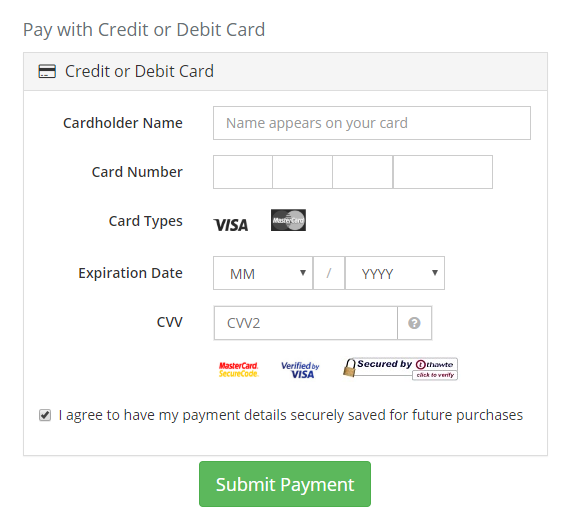
Task: Click the first Card Number box
Action: [x=243, y=172]
